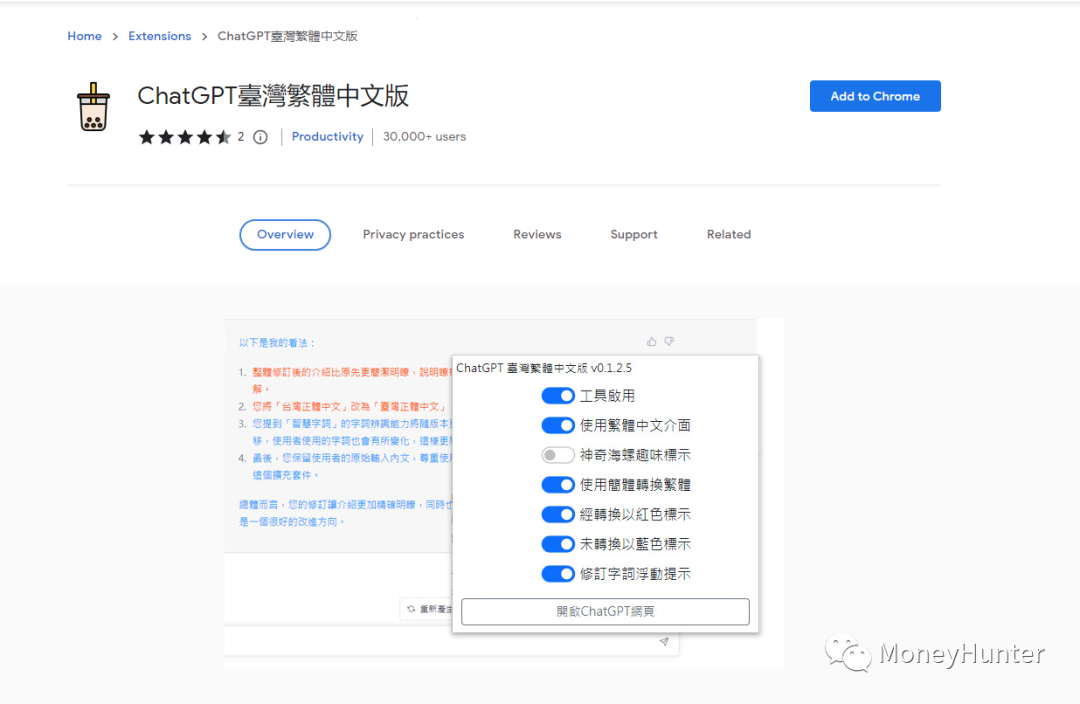
Task: Open the rating info circle icon
Action: (x=260, y=137)
